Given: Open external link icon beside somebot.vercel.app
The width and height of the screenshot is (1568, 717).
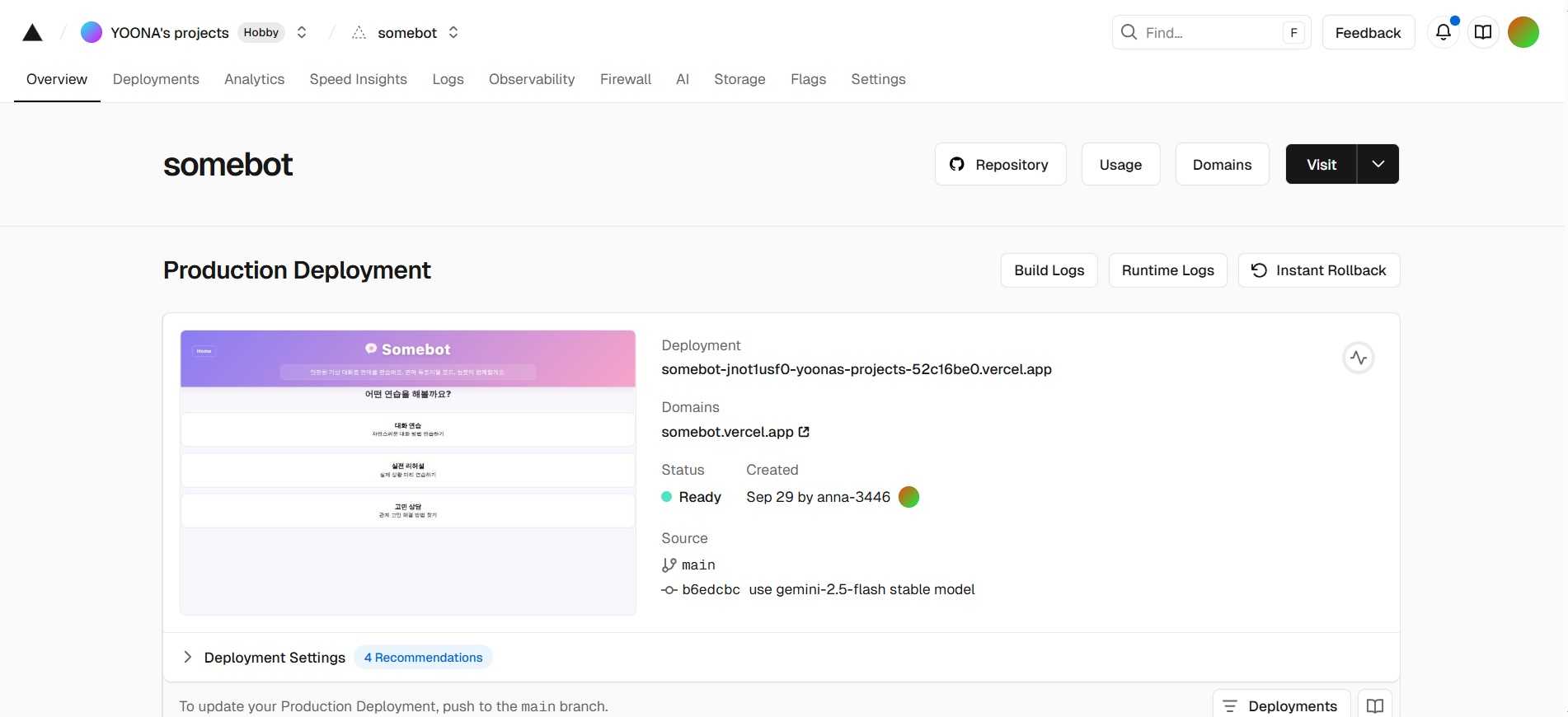Looking at the screenshot, I should 804,432.
